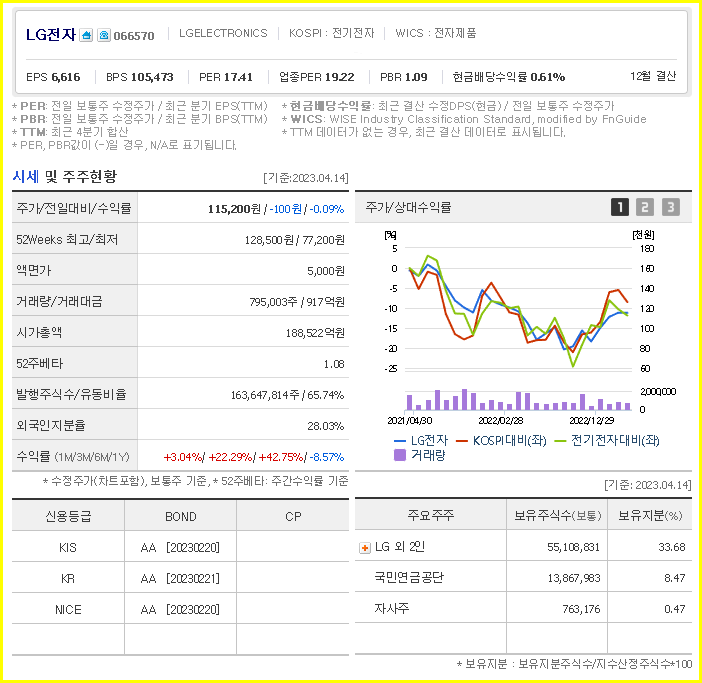The width and height of the screenshot is (702, 683).
Task: Click the 주가/상대수익률 chart title
Action: tap(408, 207)
